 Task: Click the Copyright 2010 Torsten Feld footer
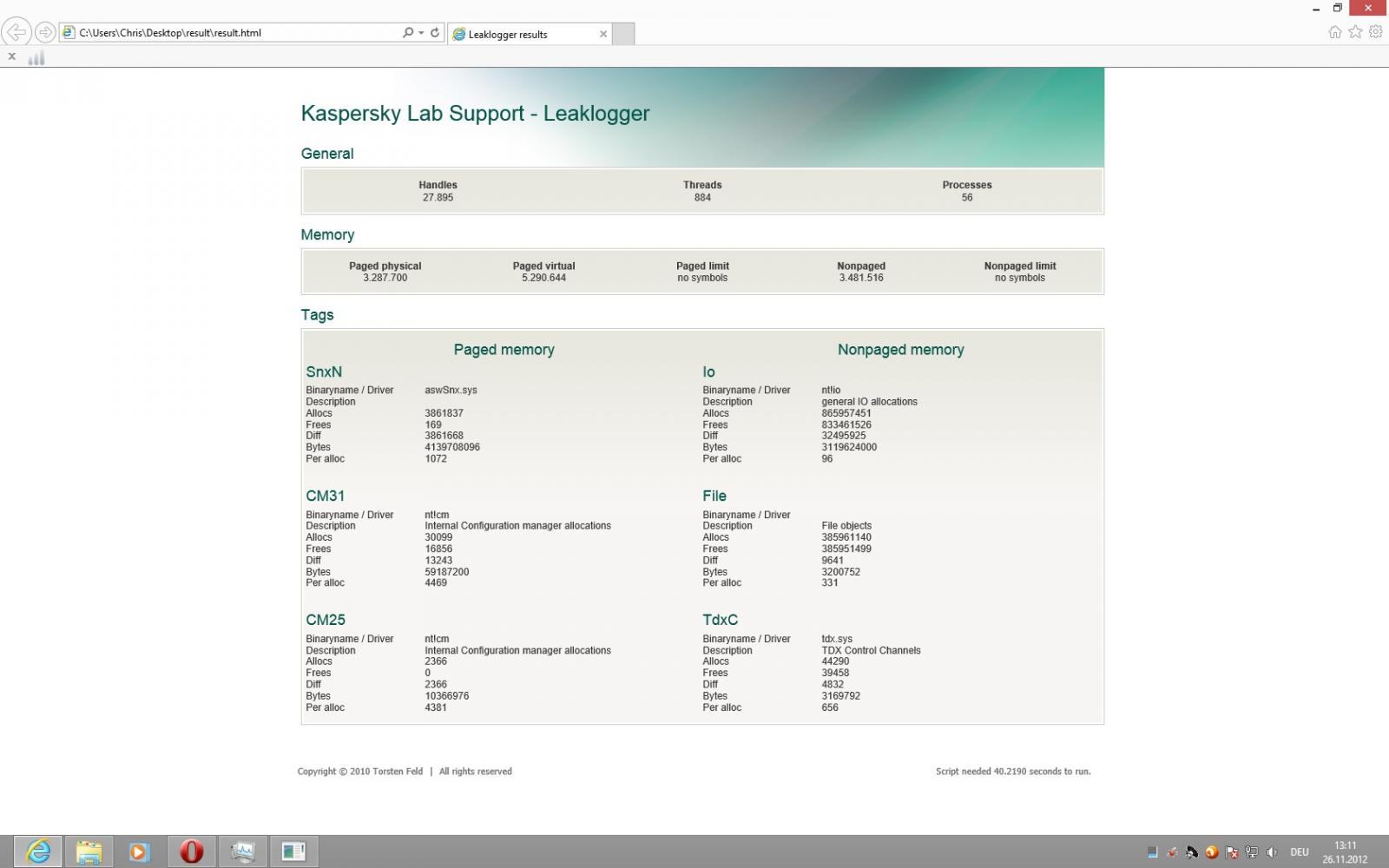(360, 772)
